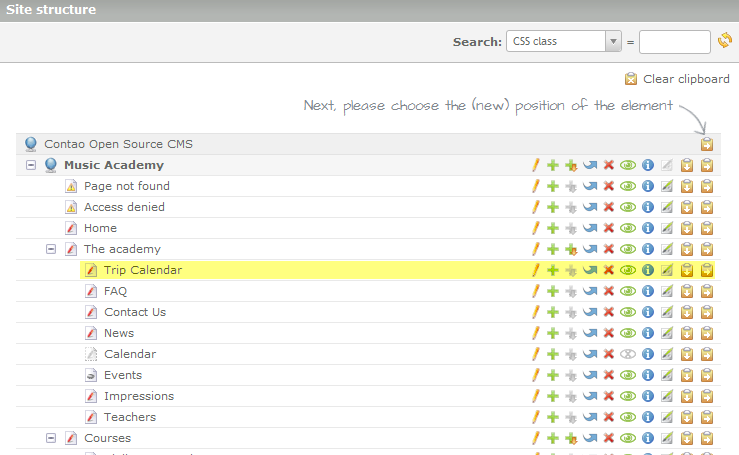Delete the FAQ page with red X
Viewport: 739px width, 455px height.
[608, 291]
